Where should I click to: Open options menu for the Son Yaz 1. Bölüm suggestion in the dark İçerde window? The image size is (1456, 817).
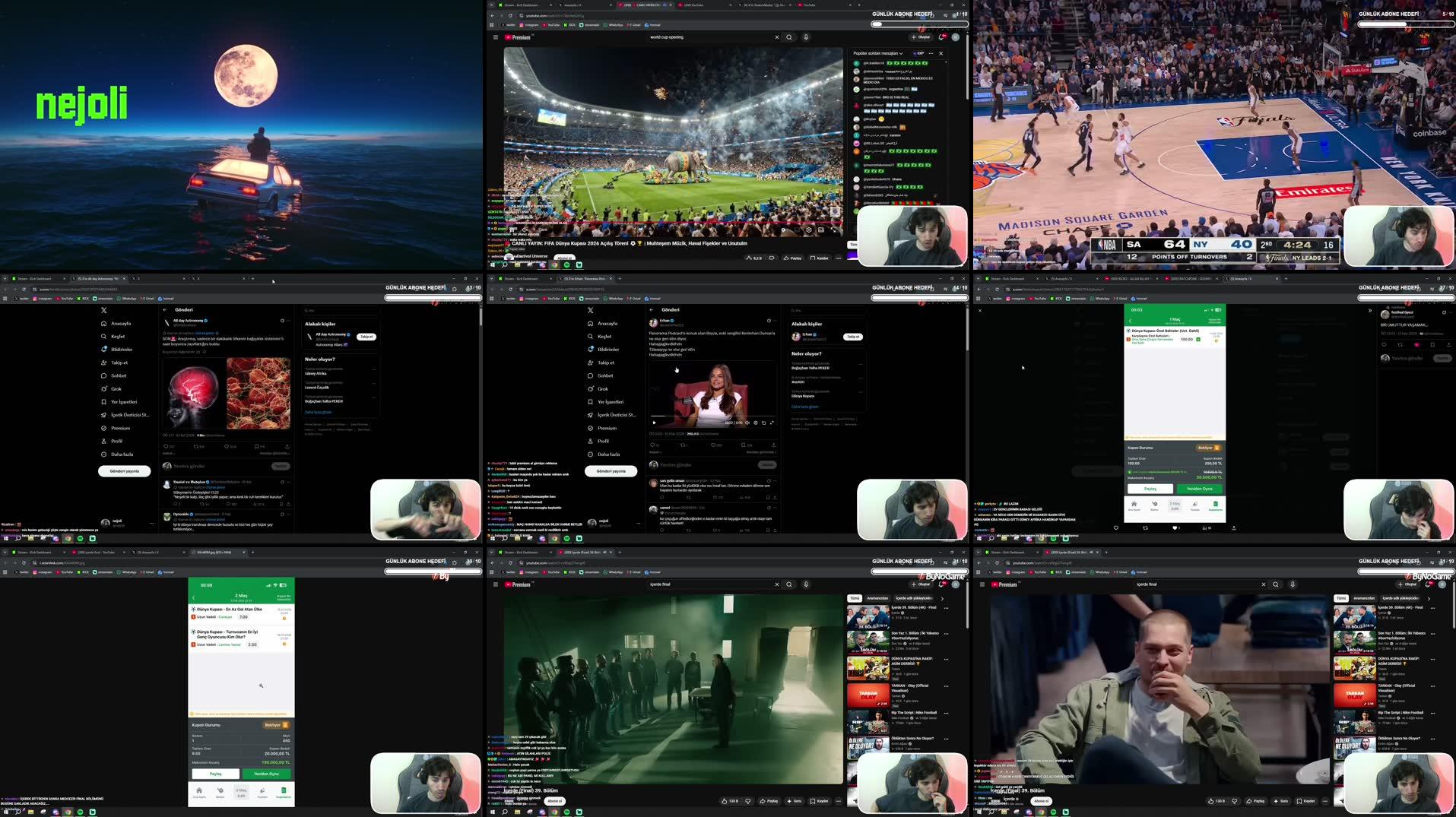(946, 634)
